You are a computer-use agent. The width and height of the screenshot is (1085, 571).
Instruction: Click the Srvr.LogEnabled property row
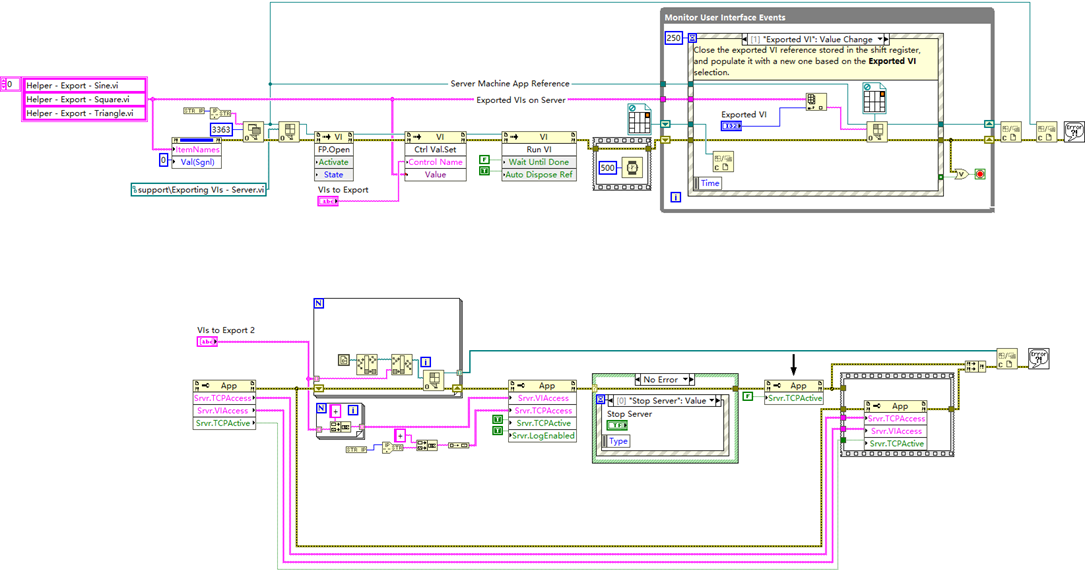(542, 436)
